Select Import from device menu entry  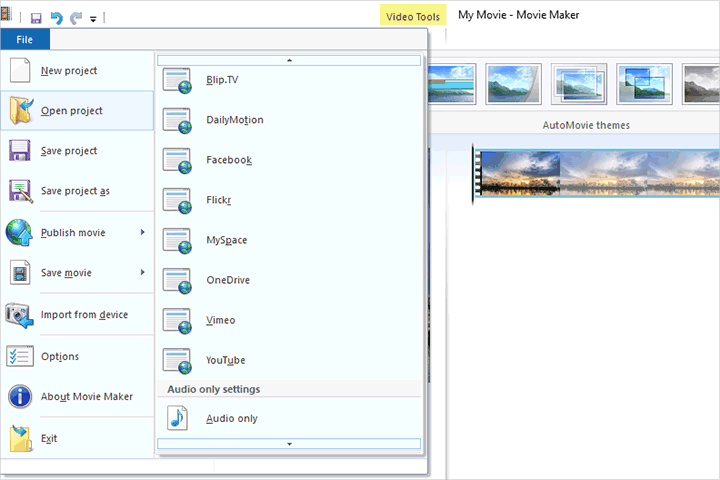click(x=77, y=315)
